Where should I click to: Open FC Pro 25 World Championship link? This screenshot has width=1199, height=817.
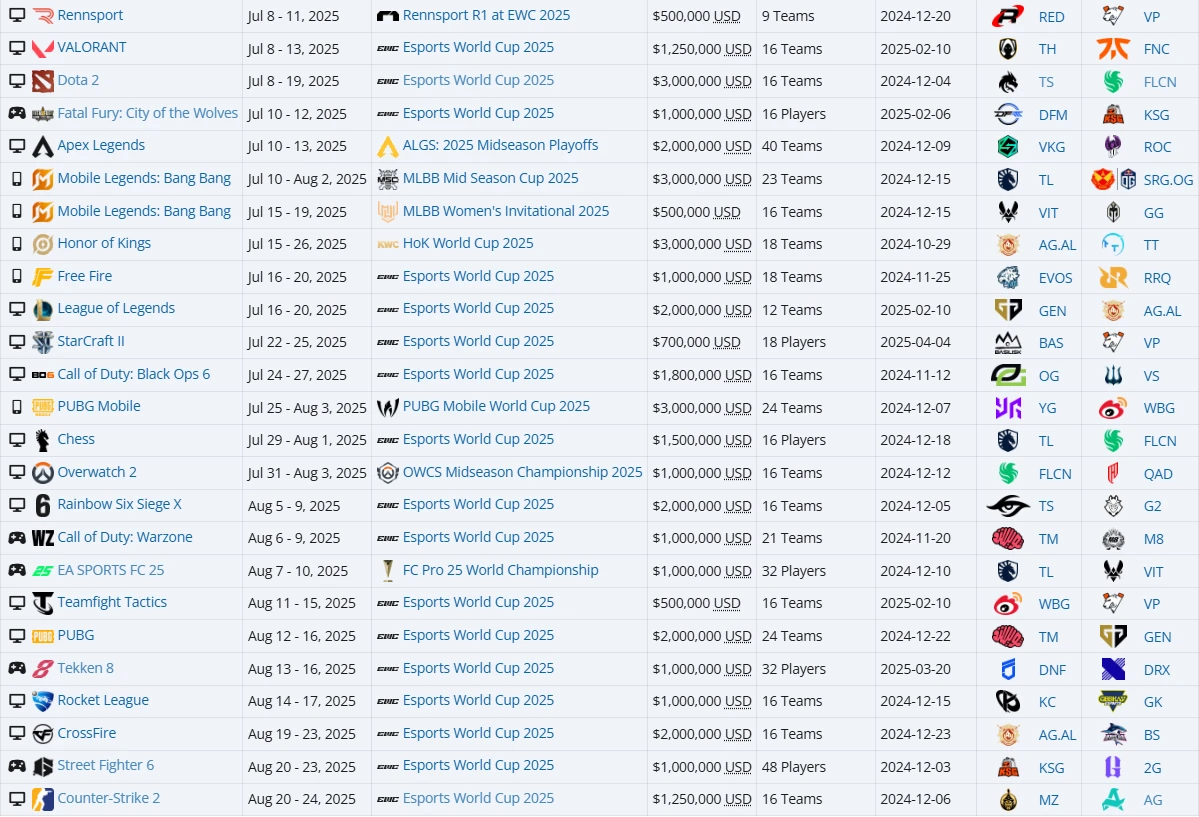coord(501,570)
